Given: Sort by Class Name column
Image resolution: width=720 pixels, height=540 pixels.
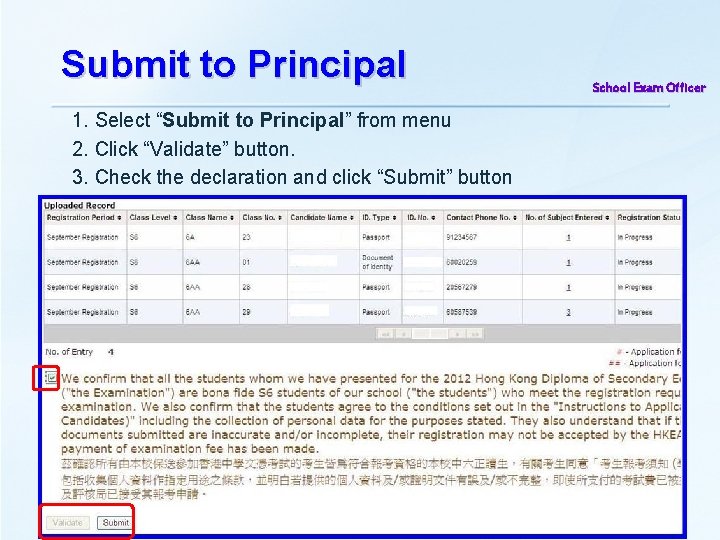Looking at the screenshot, I should tap(210, 217).
